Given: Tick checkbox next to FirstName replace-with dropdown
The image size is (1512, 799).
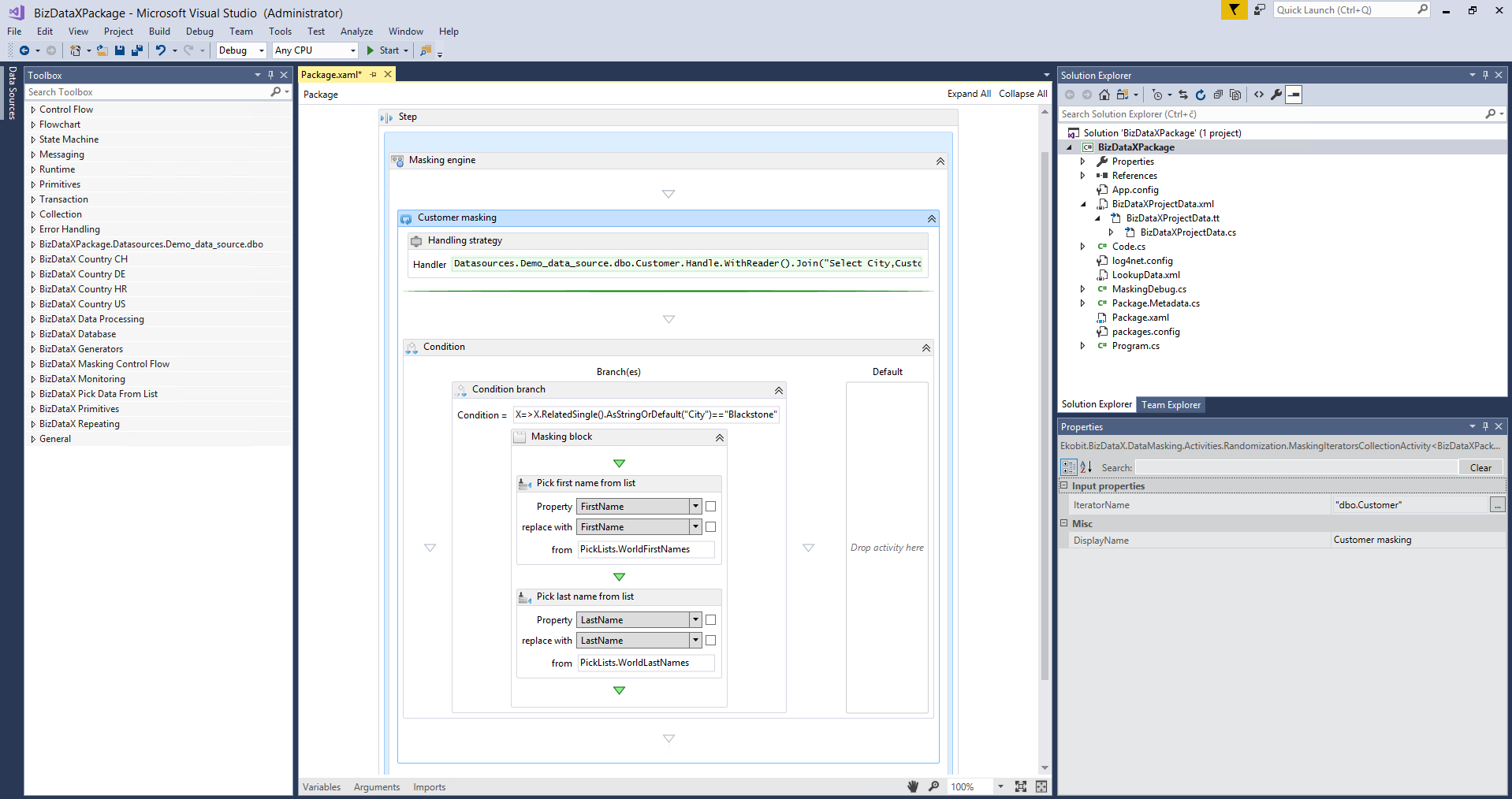Looking at the screenshot, I should pyautogui.click(x=710, y=527).
